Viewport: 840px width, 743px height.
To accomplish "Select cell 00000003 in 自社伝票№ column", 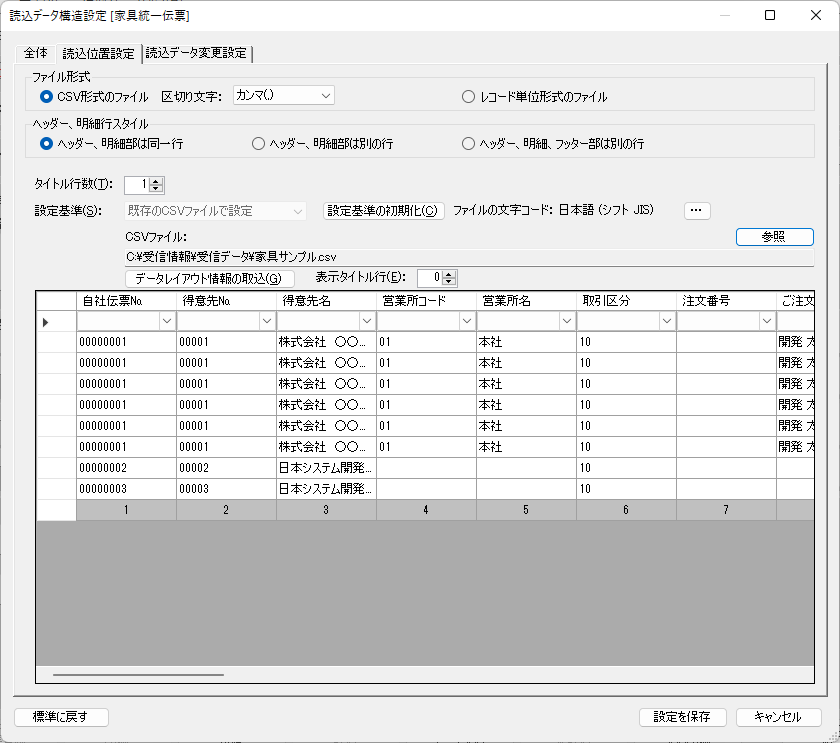I will point(126,489).
